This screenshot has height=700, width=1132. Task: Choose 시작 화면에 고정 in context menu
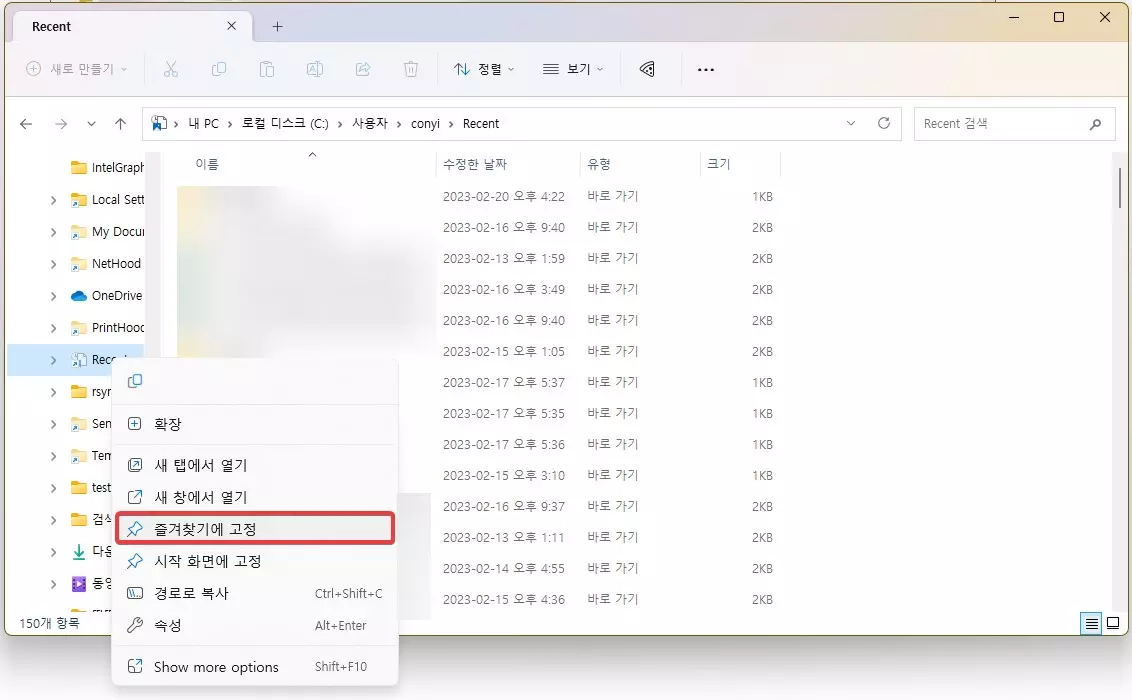coord(255,561)
